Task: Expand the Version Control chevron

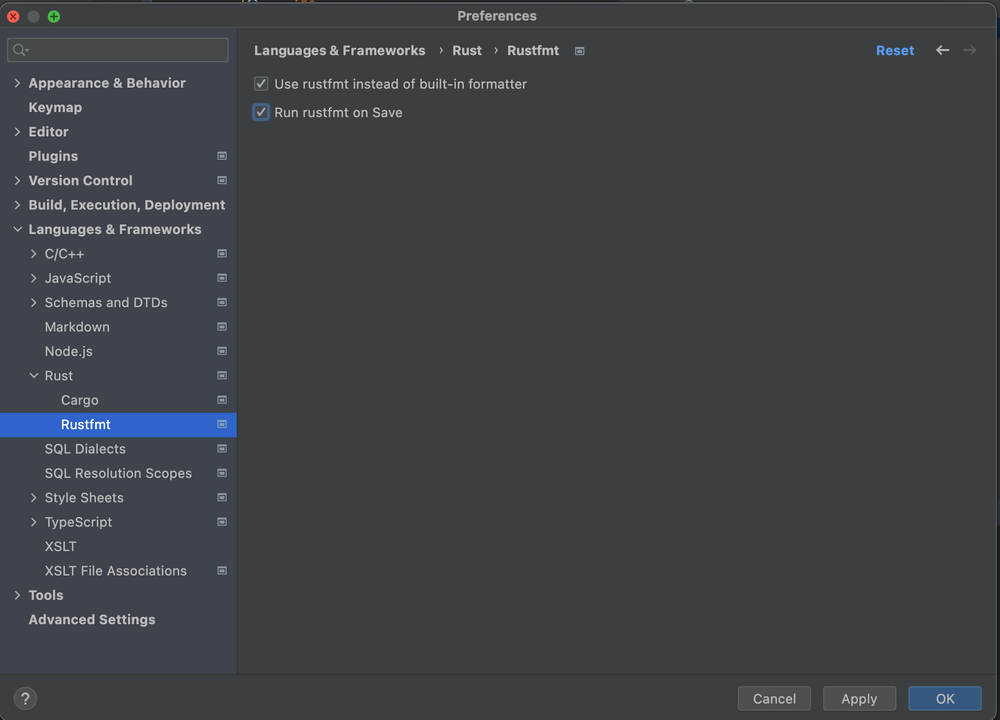Action: tap(17, 180)
